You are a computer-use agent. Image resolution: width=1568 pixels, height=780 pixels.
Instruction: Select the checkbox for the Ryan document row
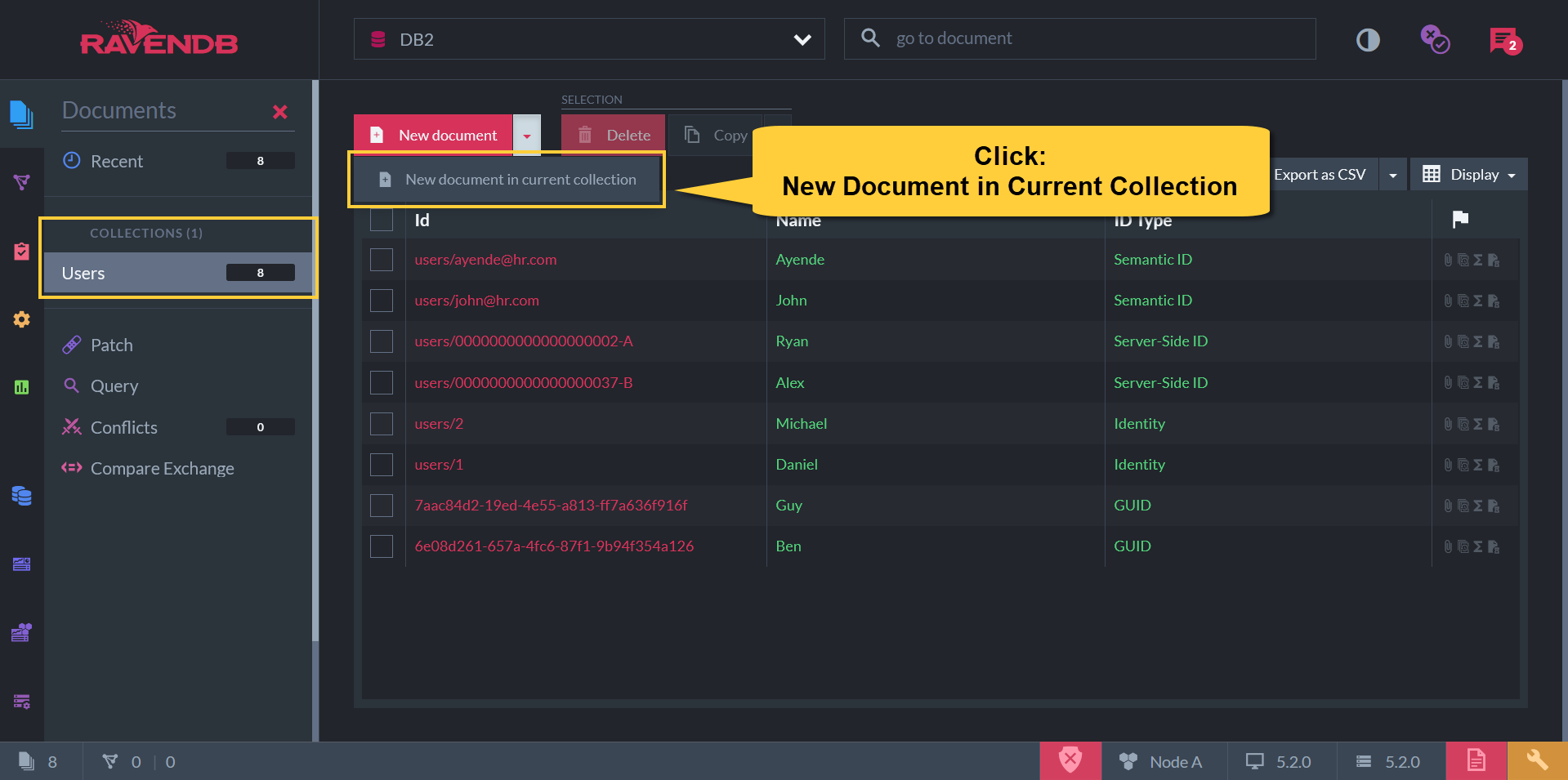click(382, 341)
